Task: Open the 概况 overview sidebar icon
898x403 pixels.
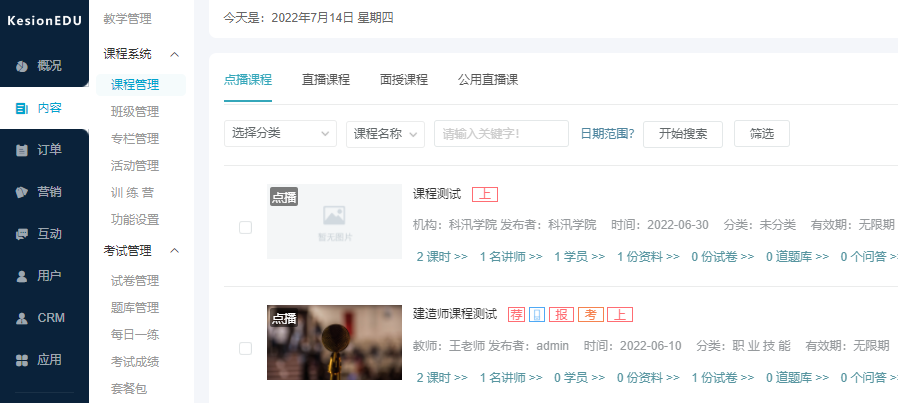Action: (x=22, y=66)
